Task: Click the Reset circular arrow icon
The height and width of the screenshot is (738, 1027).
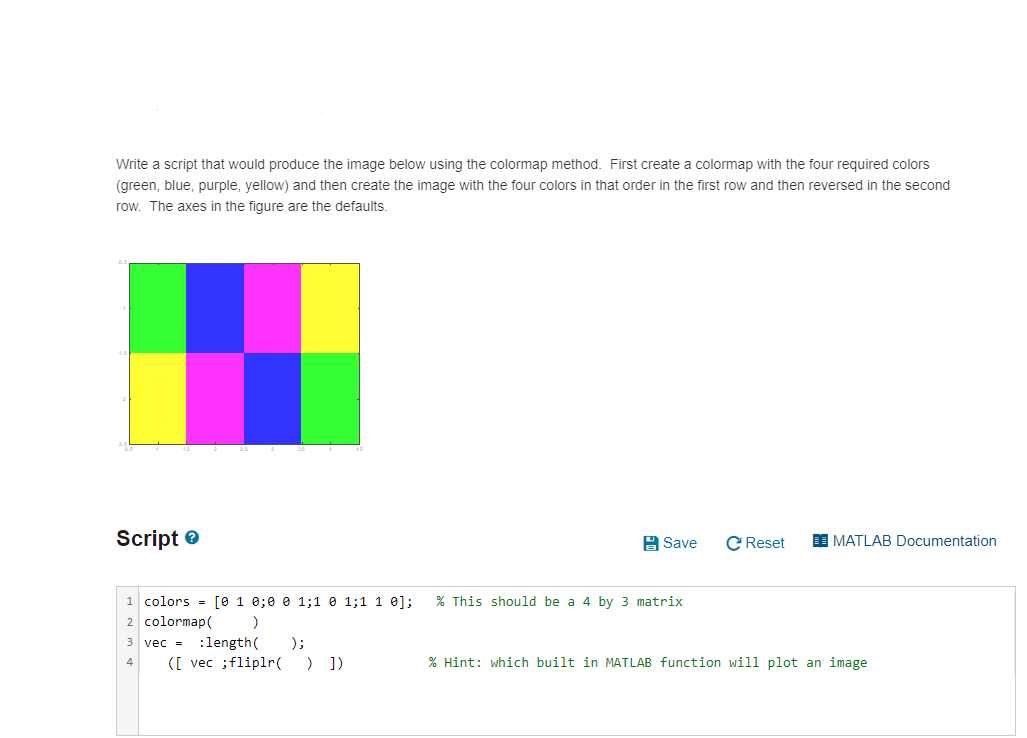Action: [x=733, y=542]
